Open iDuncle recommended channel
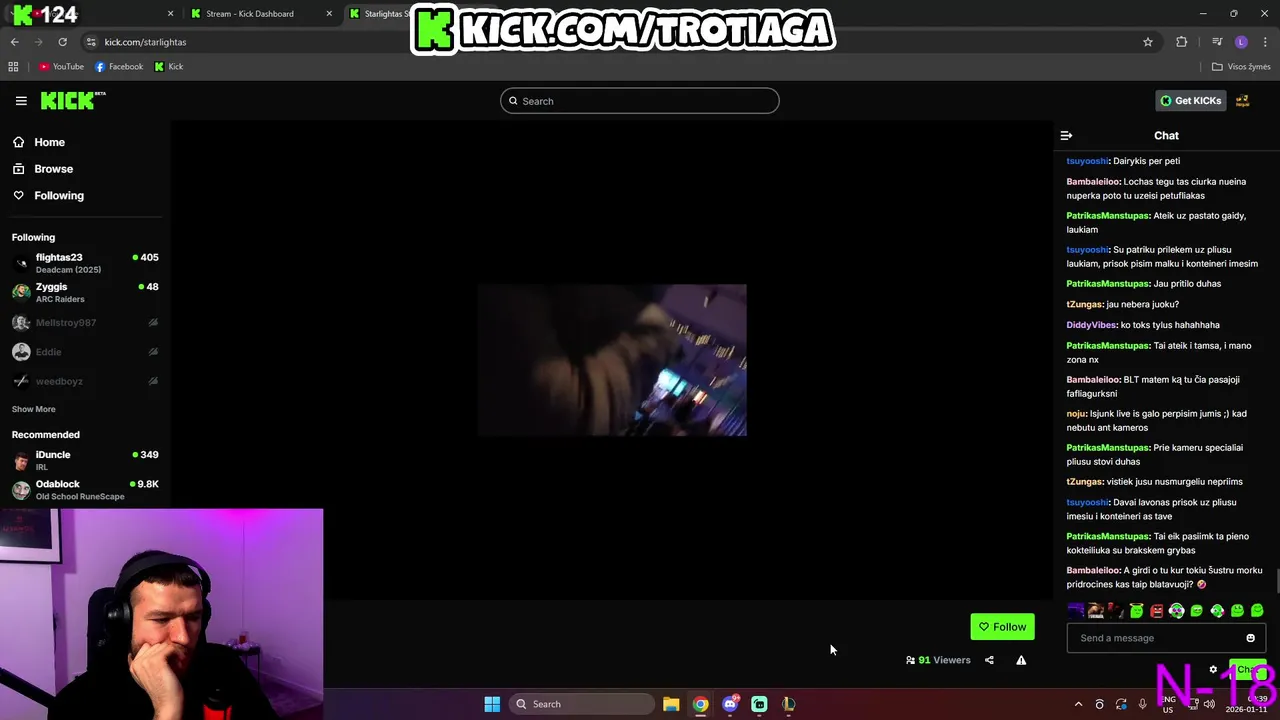The height and width of the screenshot is (720, 1280). (85, 460)
